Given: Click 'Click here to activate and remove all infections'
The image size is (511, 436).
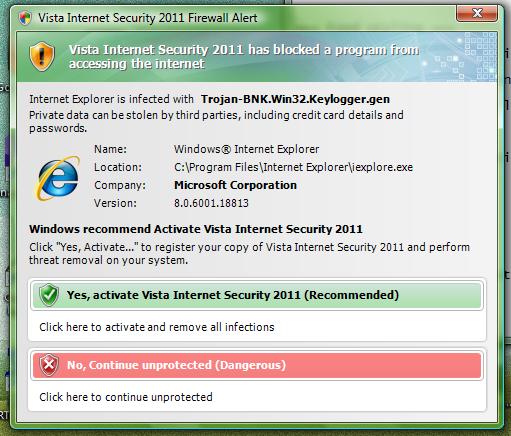Looking at the screenshot, I should 157,327.
